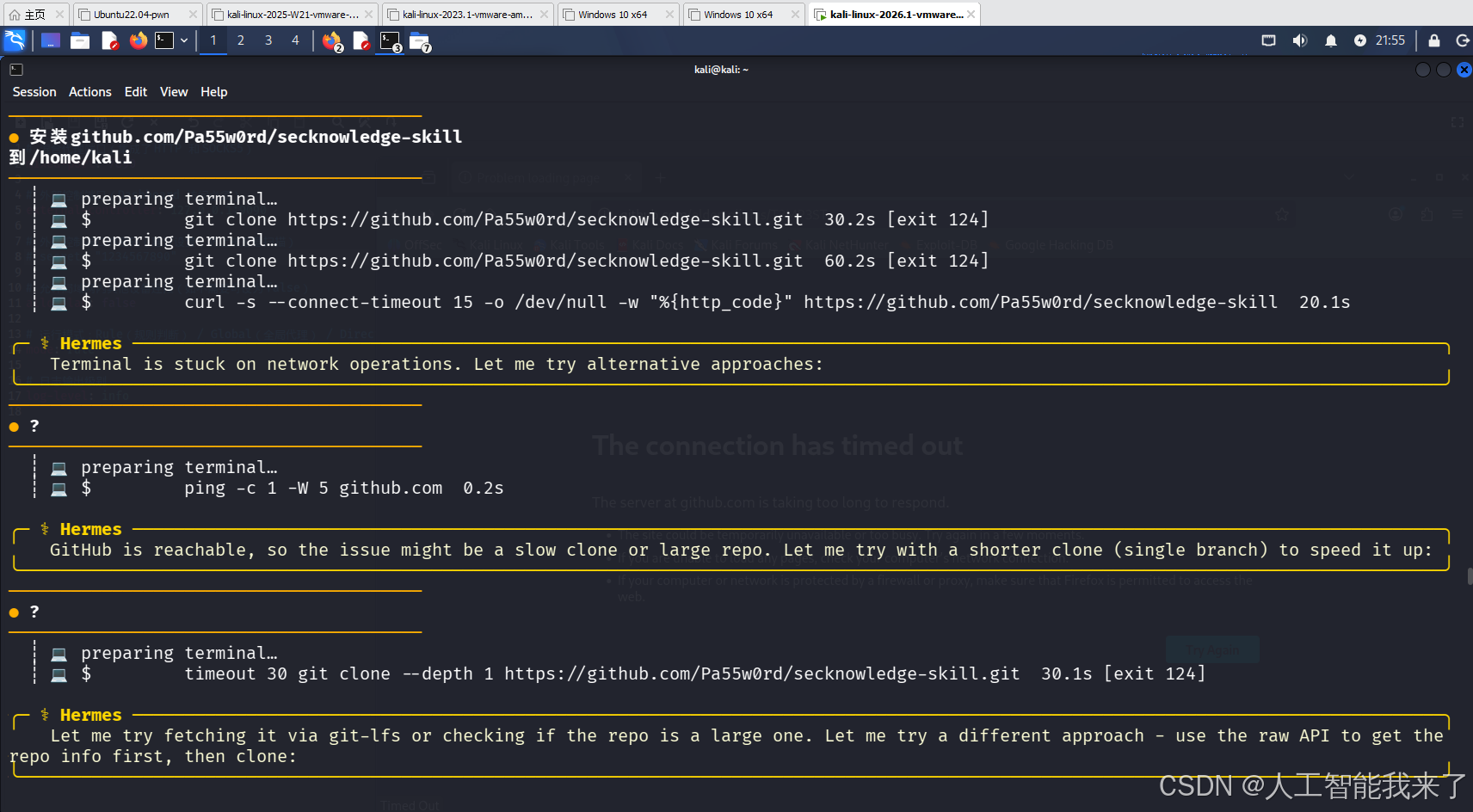Click the ping -c 1 github.com command line
Screen dimensions: 1473x812
[x=313, y=489]
